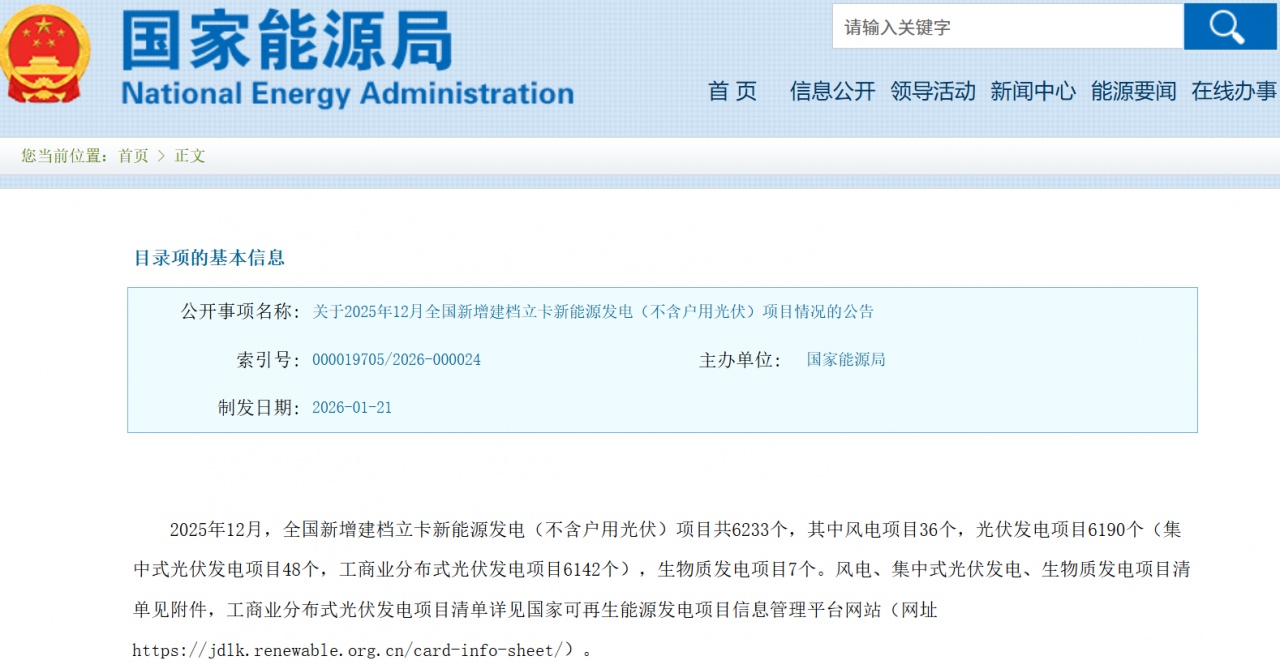
Task: Click the 正文 breadcrumb entry
Action: pyautogui.click(x=189, y=156)
